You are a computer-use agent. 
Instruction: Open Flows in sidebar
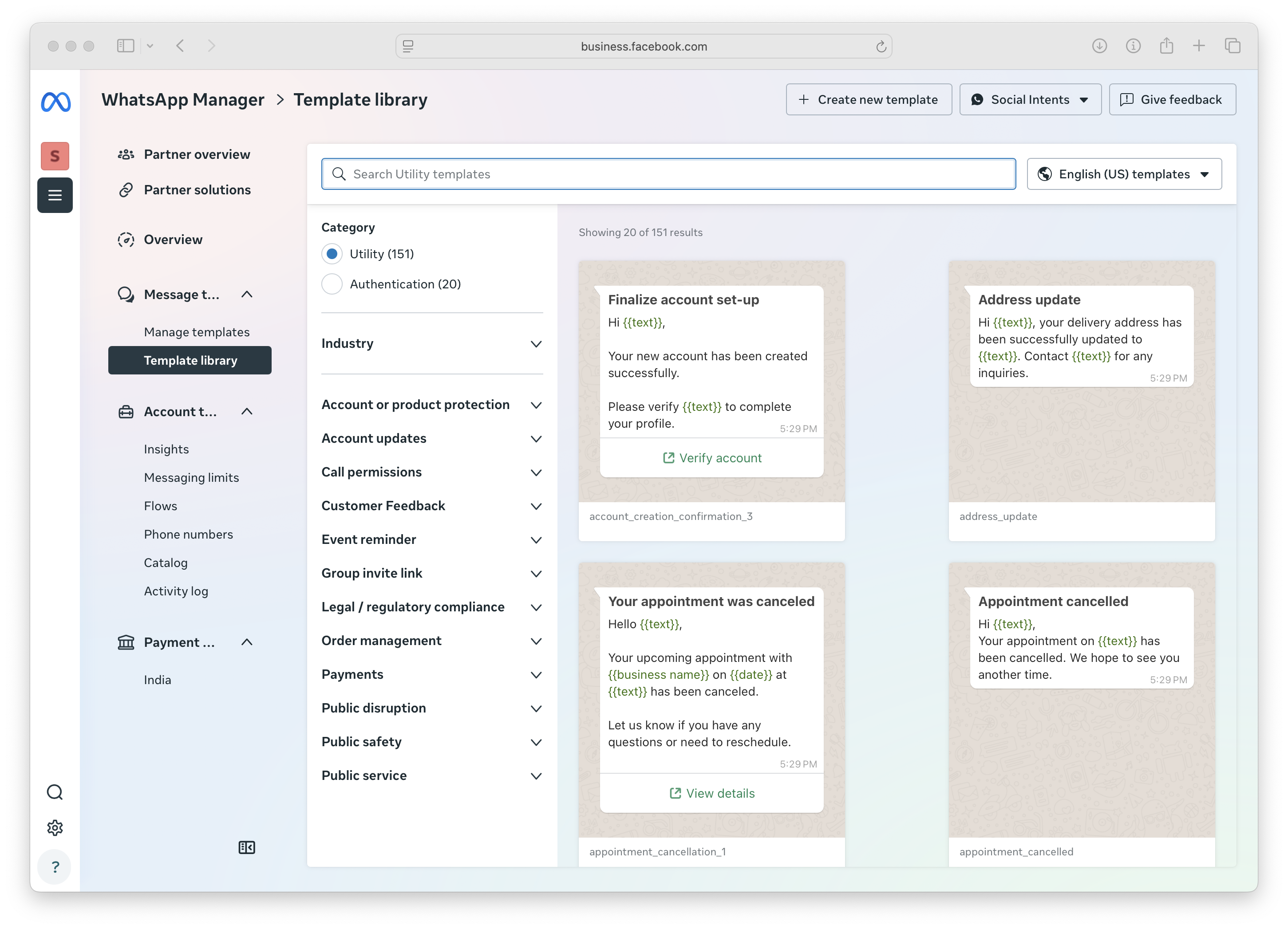160,506
